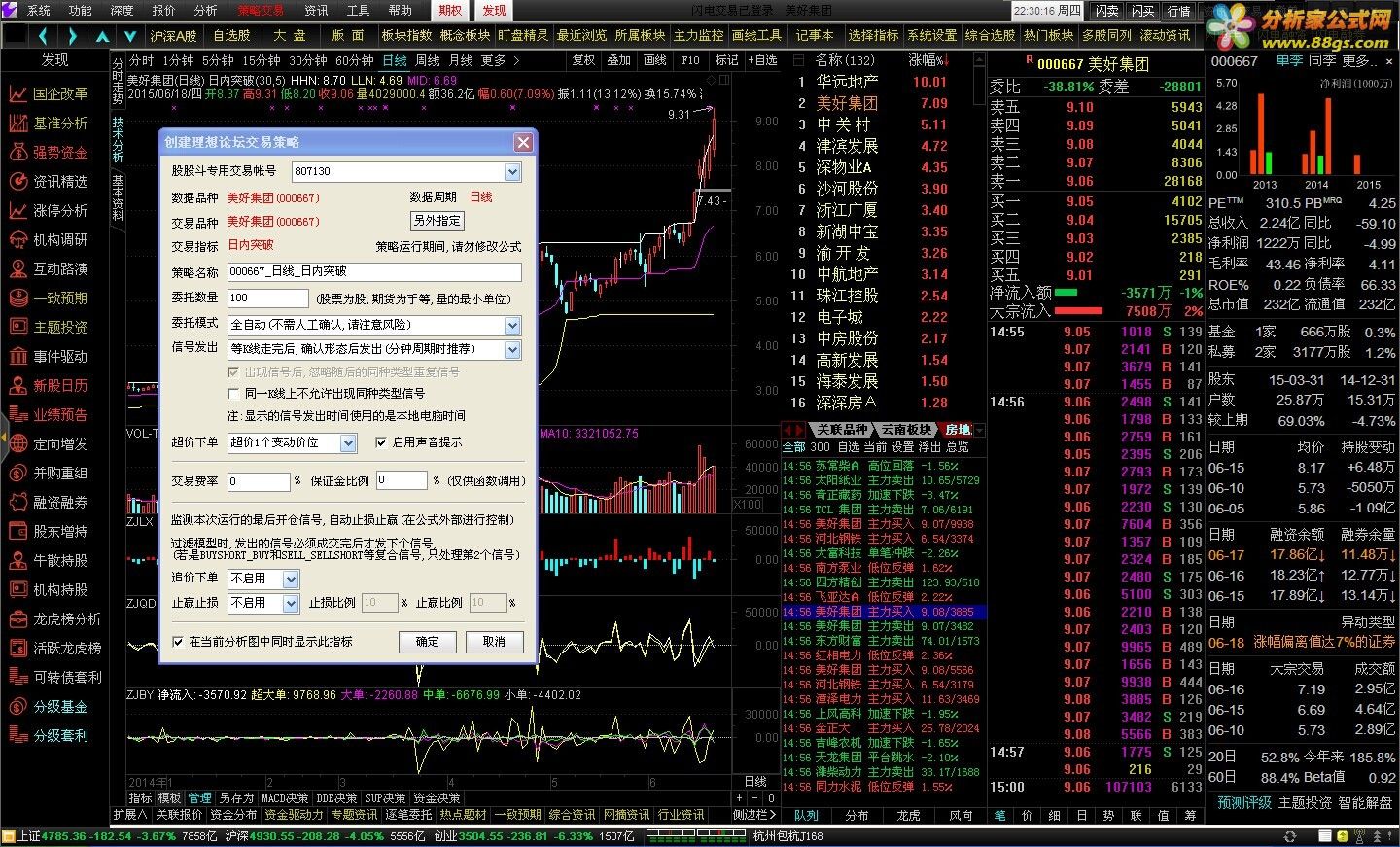Click the back navigation arrow in toolbar

pyautogui.click(x=44, y=35)
